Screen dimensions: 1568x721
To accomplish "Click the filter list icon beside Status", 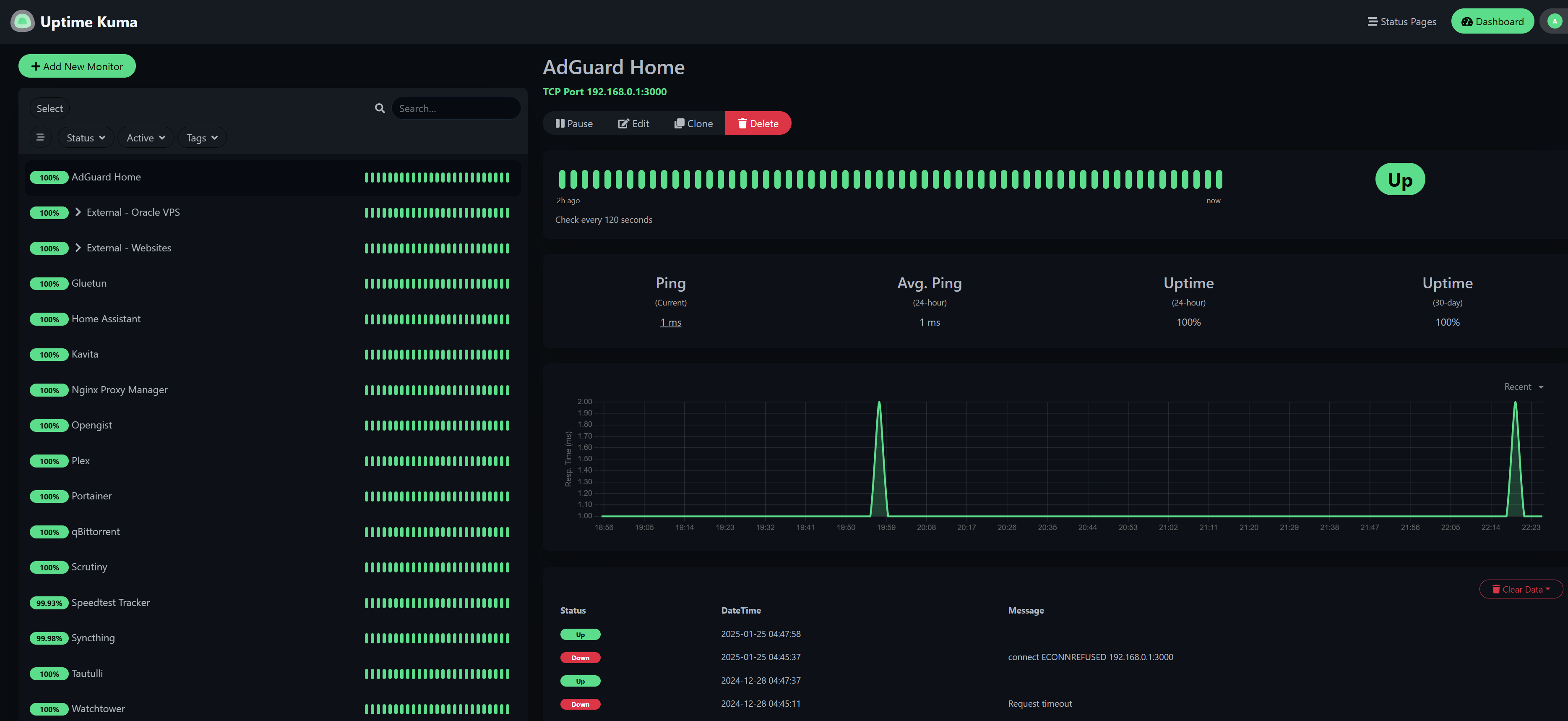I will click(x=40, y=137).
